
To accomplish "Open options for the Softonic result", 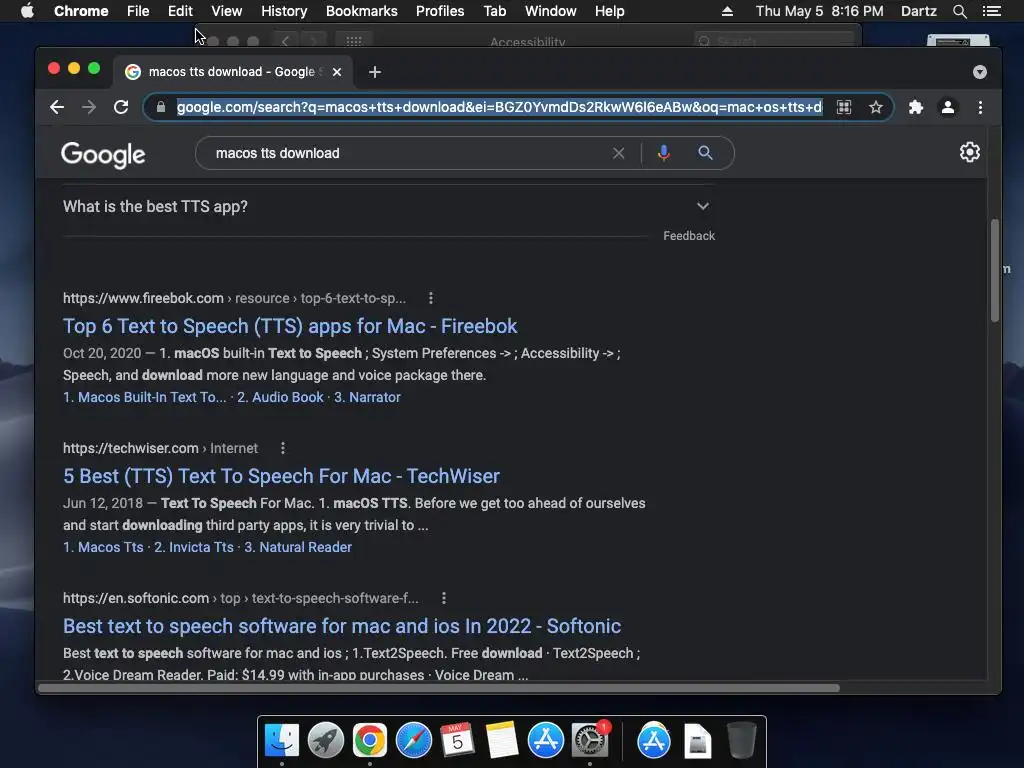I will 443,598.
